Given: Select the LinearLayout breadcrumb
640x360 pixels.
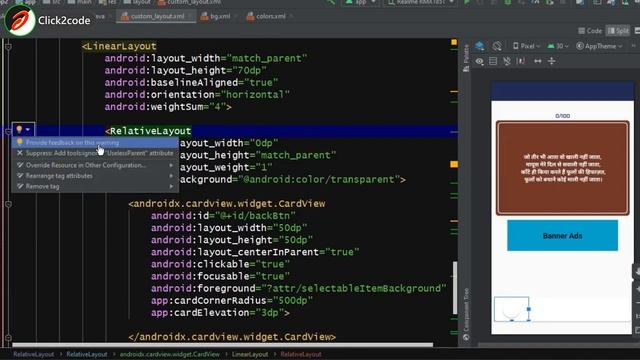Looking at the screenshot, I should click(x=250, y=354).
